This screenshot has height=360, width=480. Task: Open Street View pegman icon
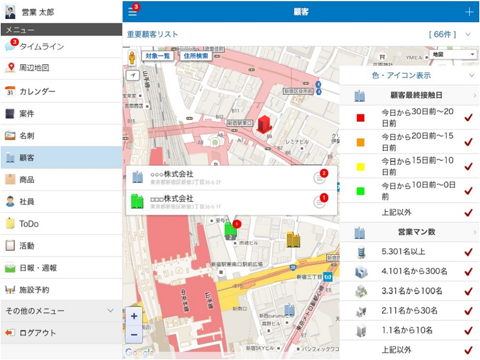click(x=132, y=58)
